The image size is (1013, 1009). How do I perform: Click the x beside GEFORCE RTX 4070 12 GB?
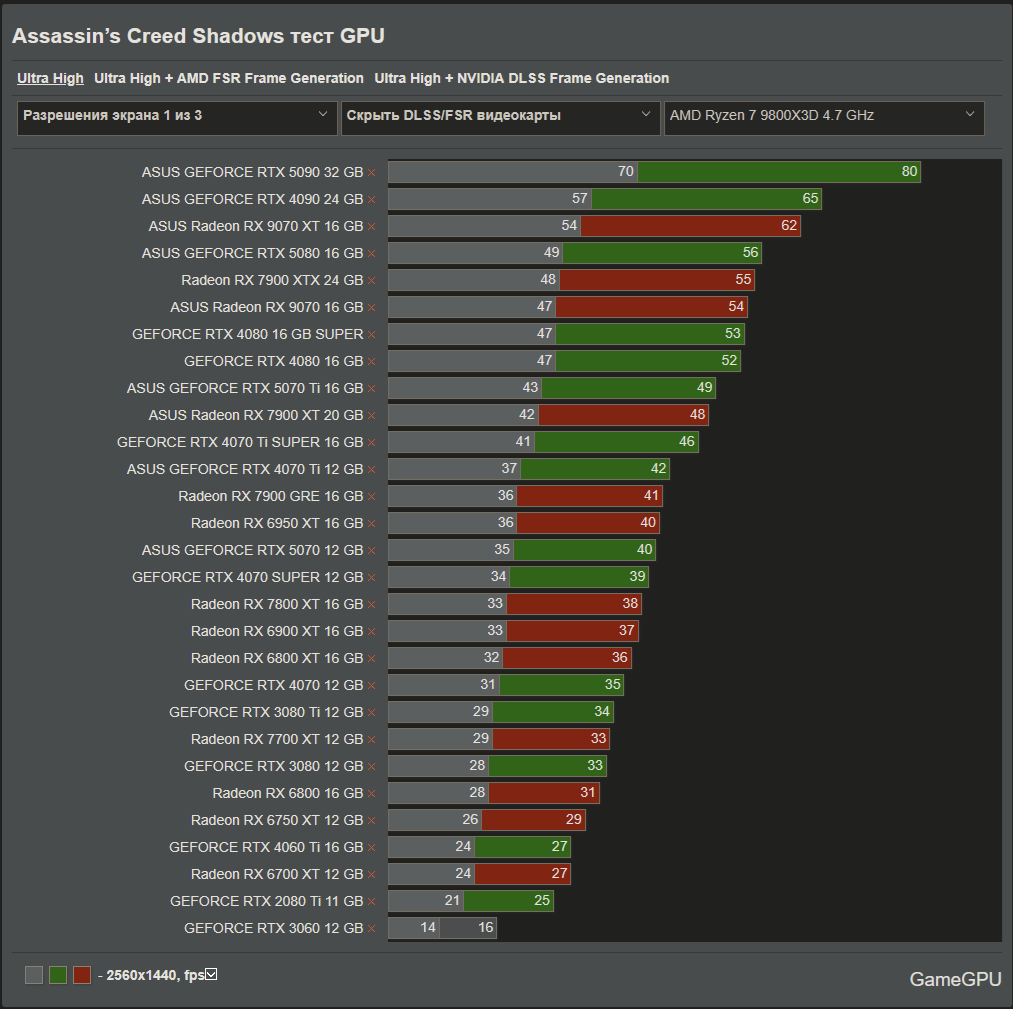(x=371, y=685)
